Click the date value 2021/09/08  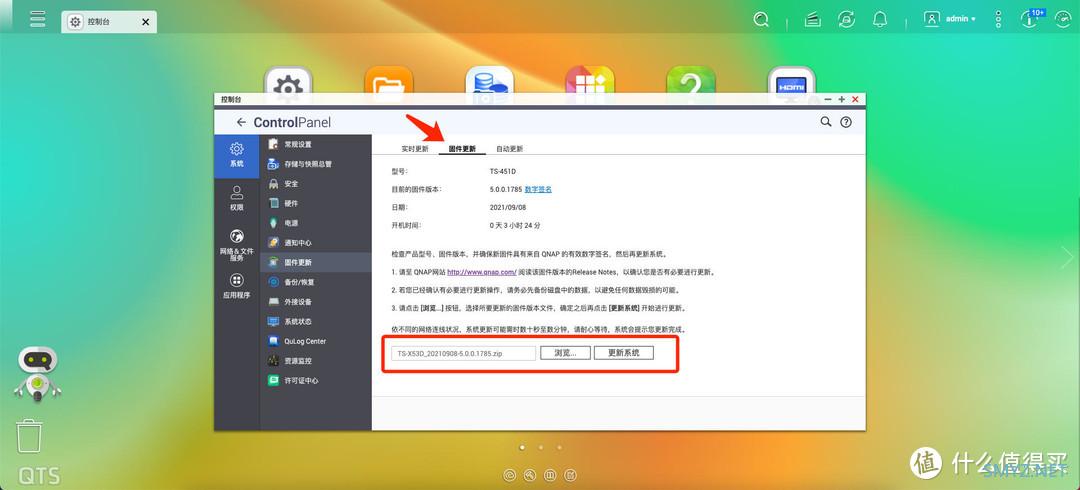coord(507,207)
